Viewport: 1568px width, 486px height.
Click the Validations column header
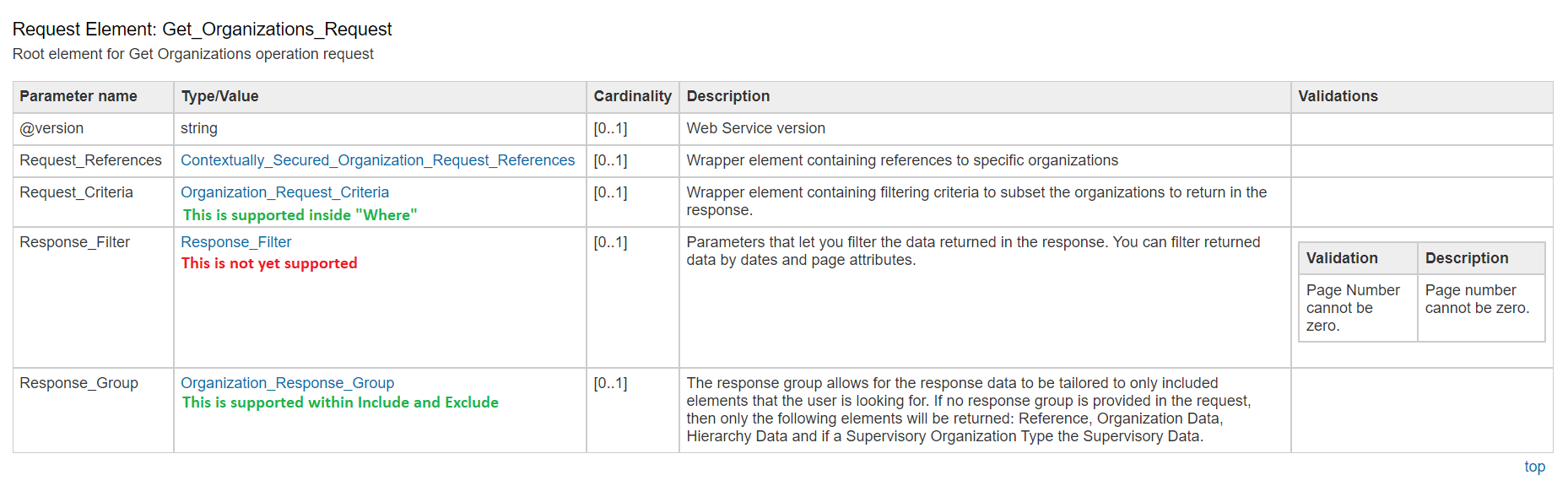[x=1338, y=96]
